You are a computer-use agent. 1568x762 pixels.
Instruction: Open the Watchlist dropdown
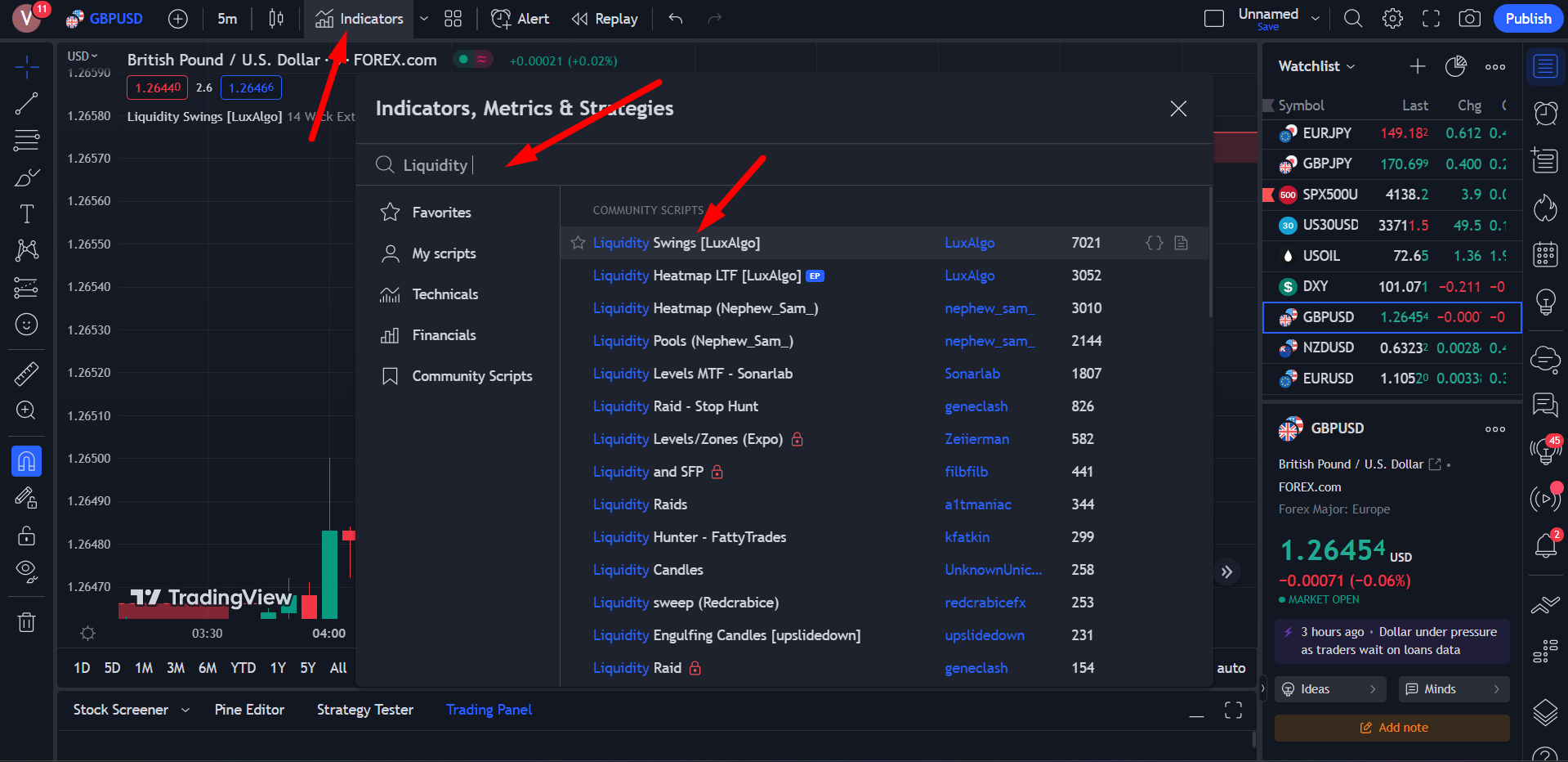point(1317,66)
